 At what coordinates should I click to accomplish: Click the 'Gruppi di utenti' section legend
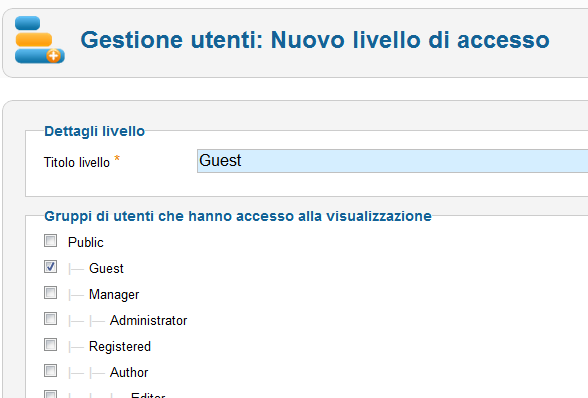pyautogui.click(x=238, y=216)
